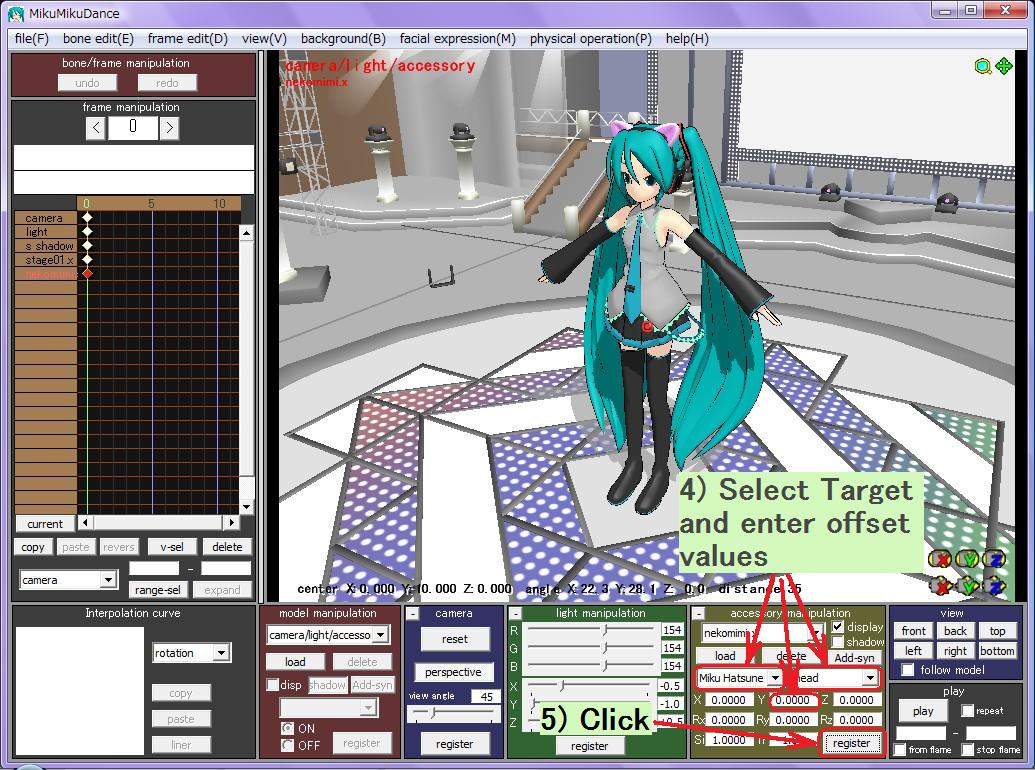Click the green four-arrow pan icon
1035x770 pixels.
(x=1004, y=66)
